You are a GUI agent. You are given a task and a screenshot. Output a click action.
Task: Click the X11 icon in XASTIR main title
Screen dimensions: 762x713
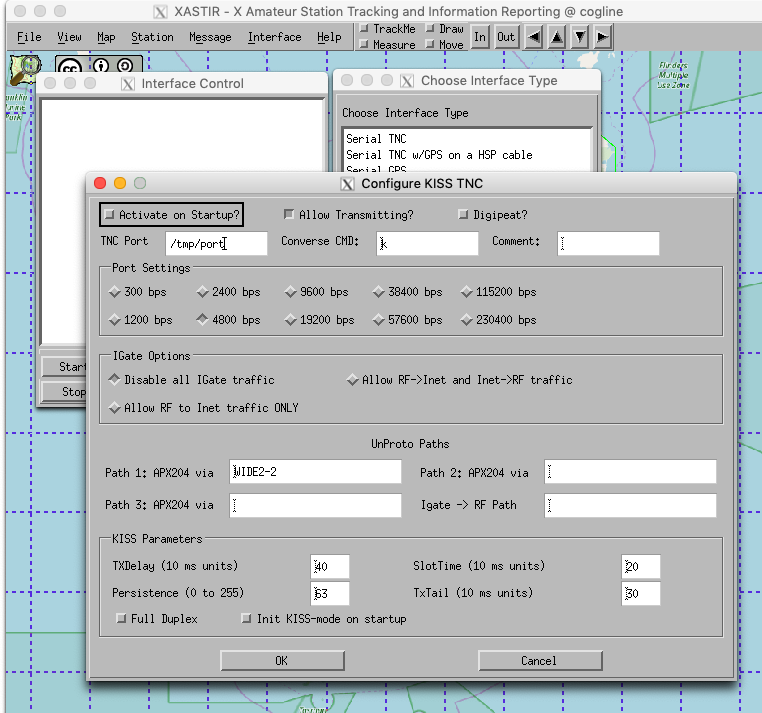click(x=160, y=12)
